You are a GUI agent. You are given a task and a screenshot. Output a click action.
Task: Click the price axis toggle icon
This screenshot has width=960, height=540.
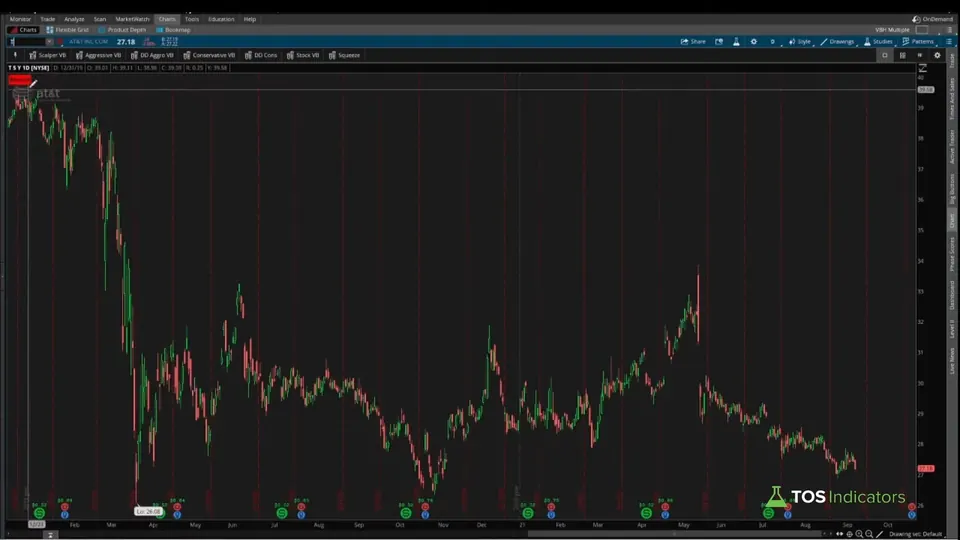[923, 68]
